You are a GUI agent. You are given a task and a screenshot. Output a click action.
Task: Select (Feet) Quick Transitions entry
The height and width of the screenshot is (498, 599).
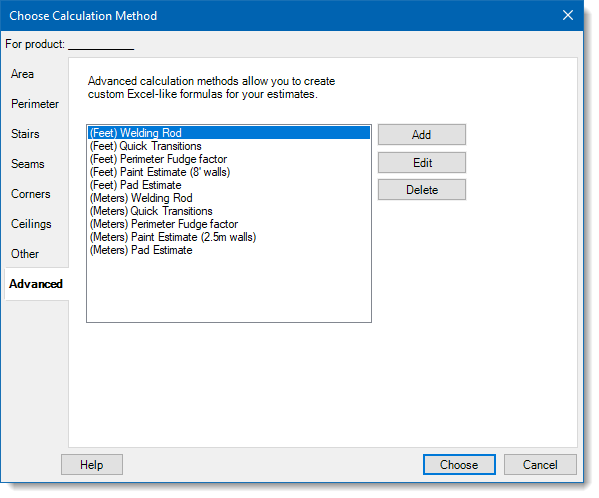coord(229,146)
